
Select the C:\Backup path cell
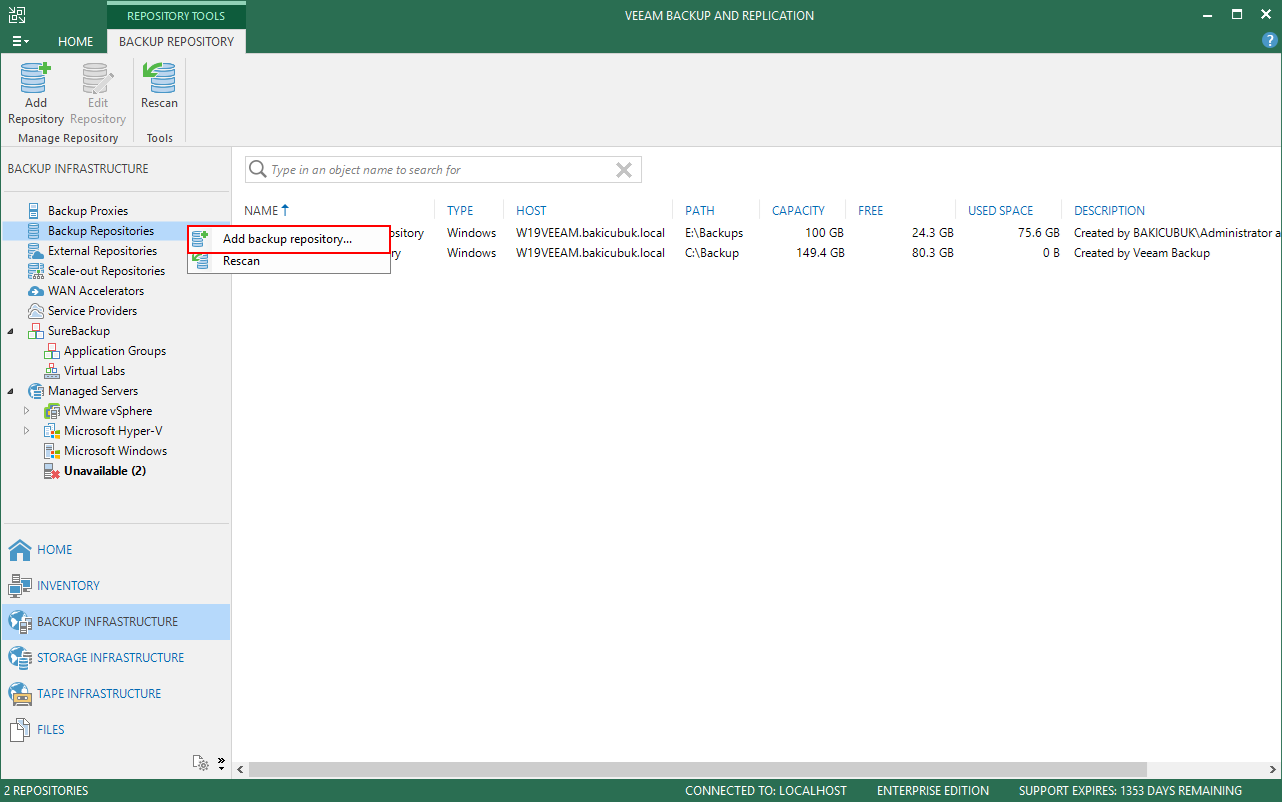tap(712, 253)
